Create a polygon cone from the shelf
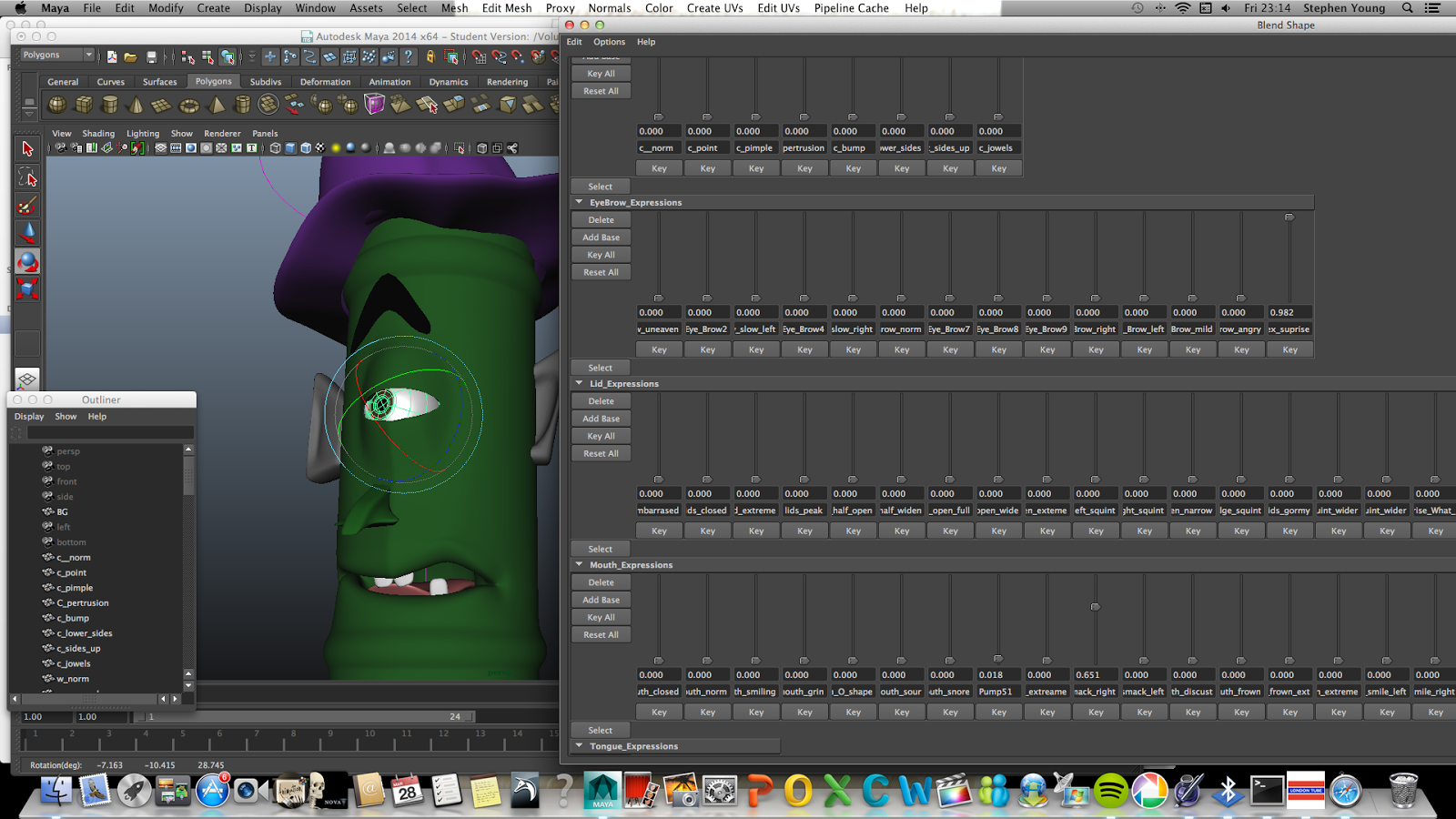This screenshot has height=819, width=1456. point(136,103)
